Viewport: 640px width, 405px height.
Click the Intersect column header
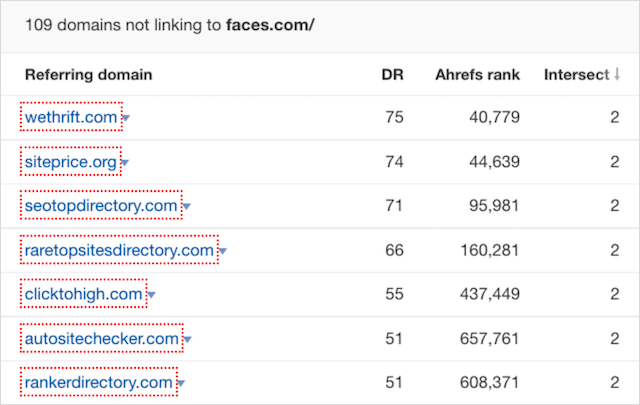click(576, 74)
